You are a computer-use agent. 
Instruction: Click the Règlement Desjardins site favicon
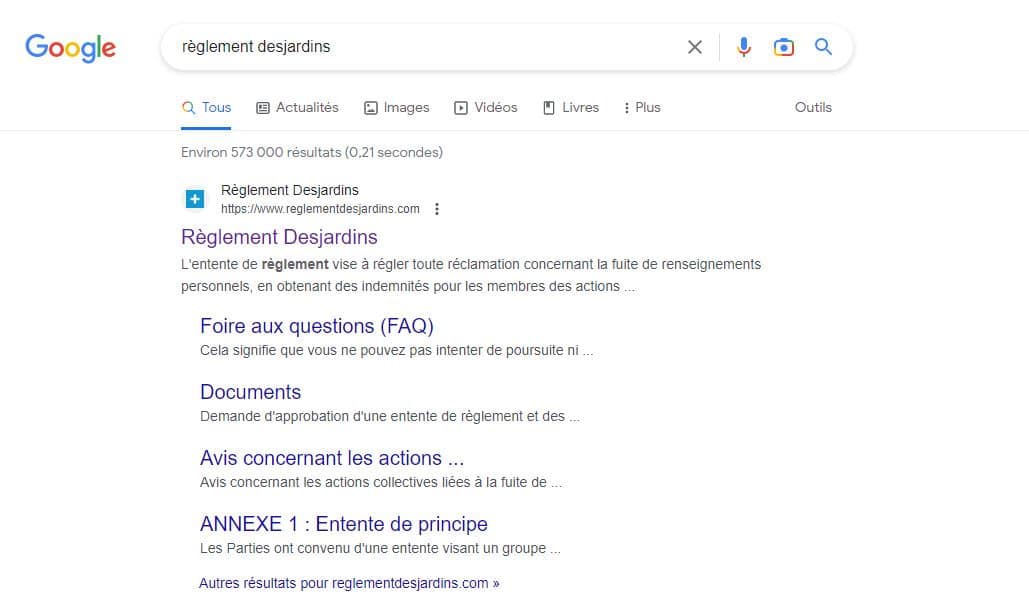(x=195, y=199)
